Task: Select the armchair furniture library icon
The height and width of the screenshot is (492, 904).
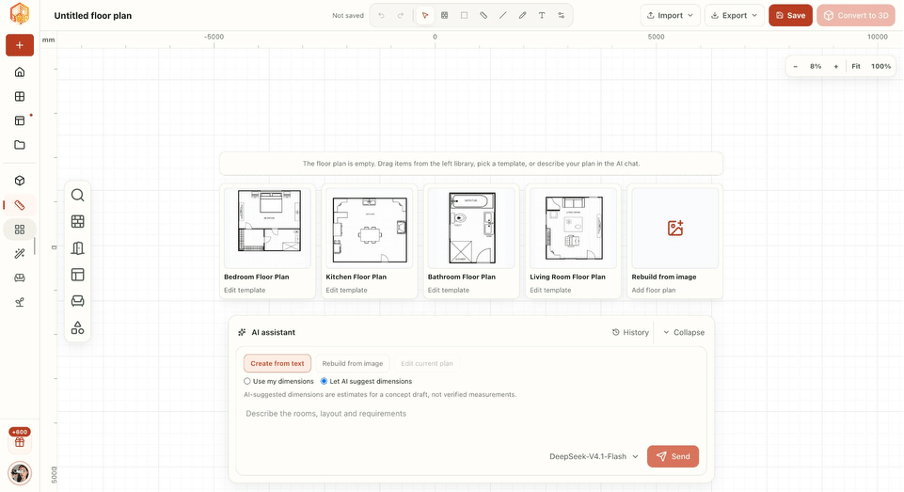Action: point(78,301)
